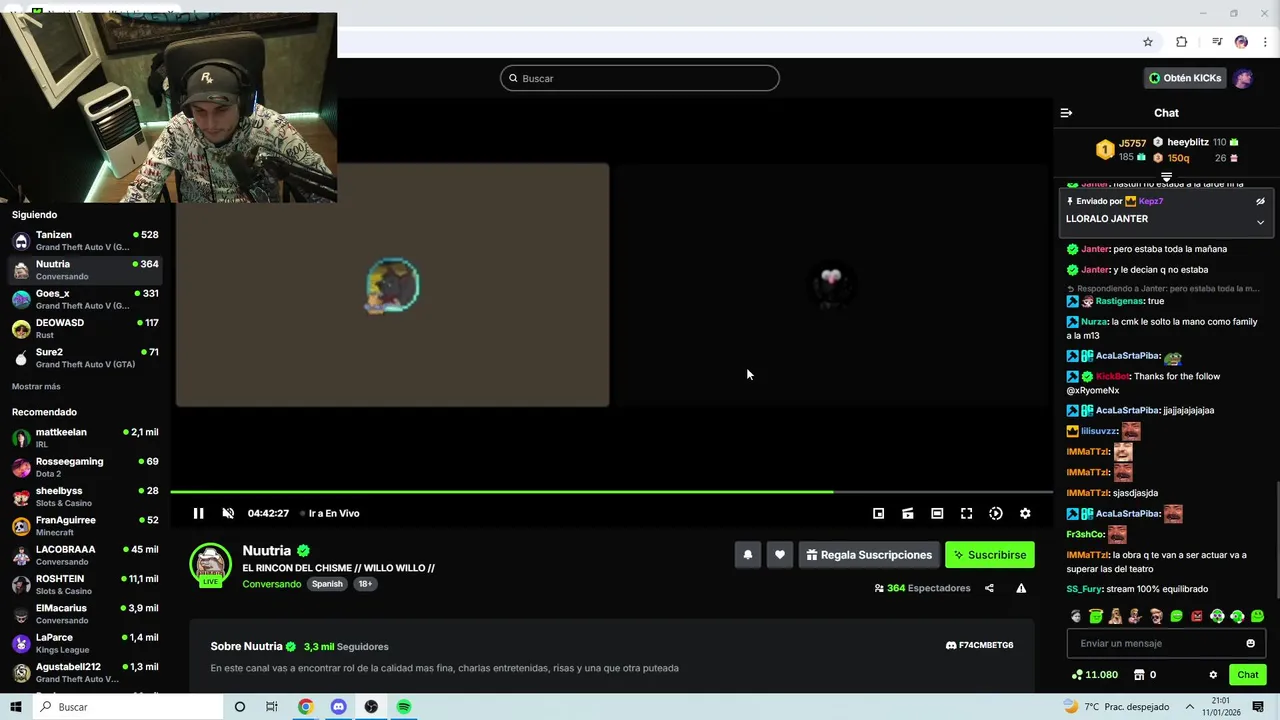Open recommended channel Rosseegaming
The image size is (1280, 720).
[86, 467]
